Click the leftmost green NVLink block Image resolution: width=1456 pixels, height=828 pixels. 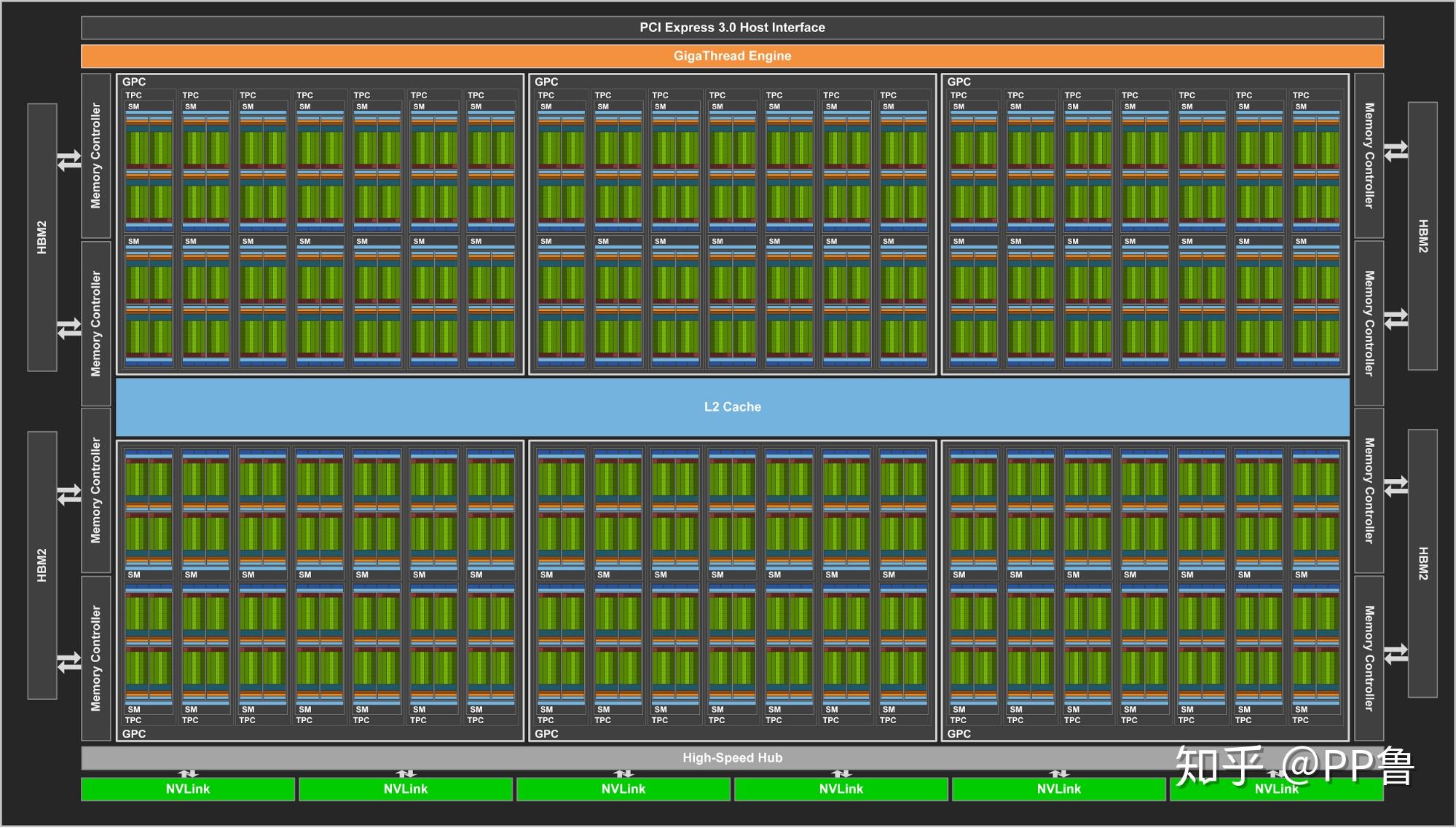pos(188,789)
